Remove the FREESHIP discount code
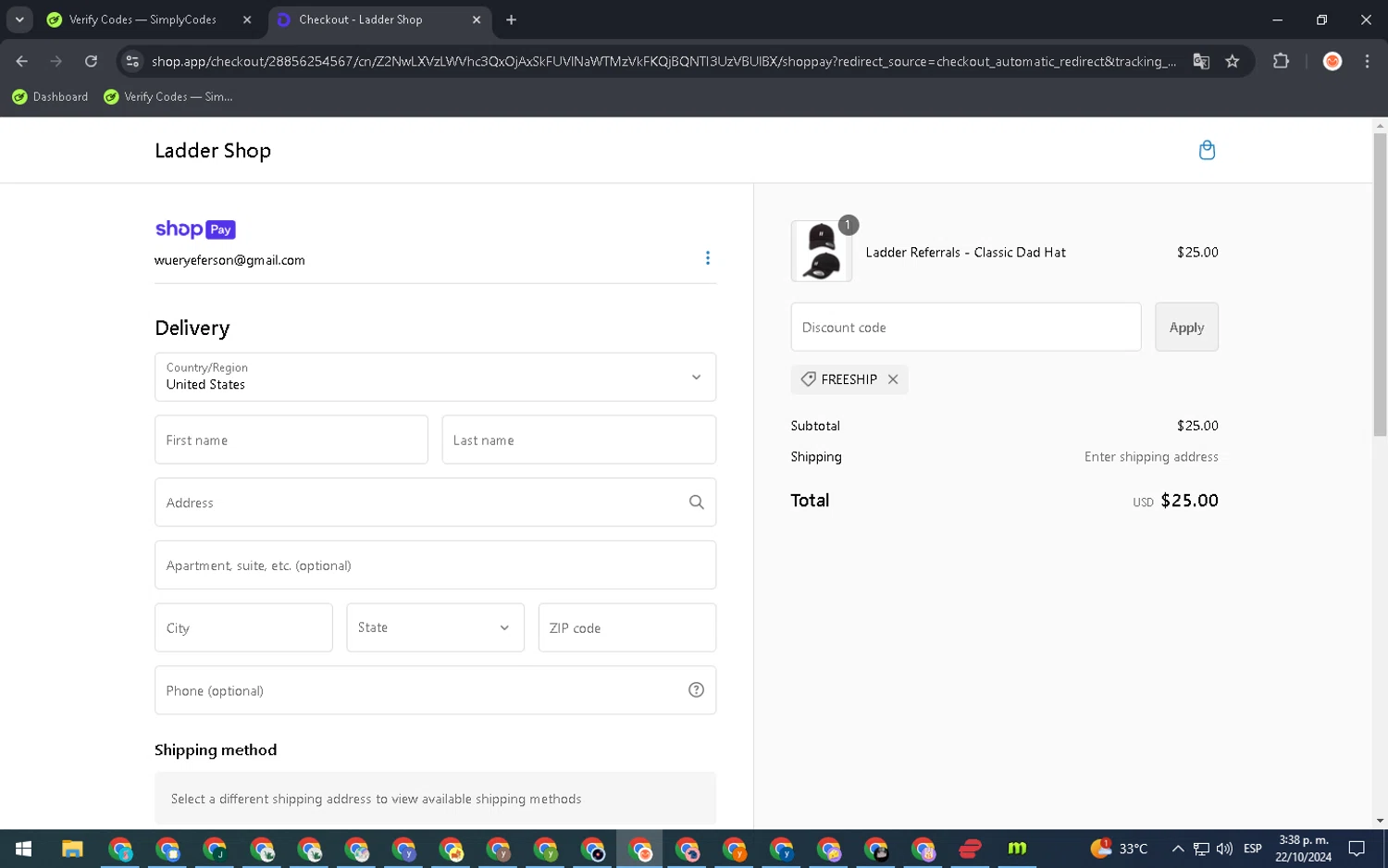1388x868 pixels. pyautogui.click(x=893, y=379)
